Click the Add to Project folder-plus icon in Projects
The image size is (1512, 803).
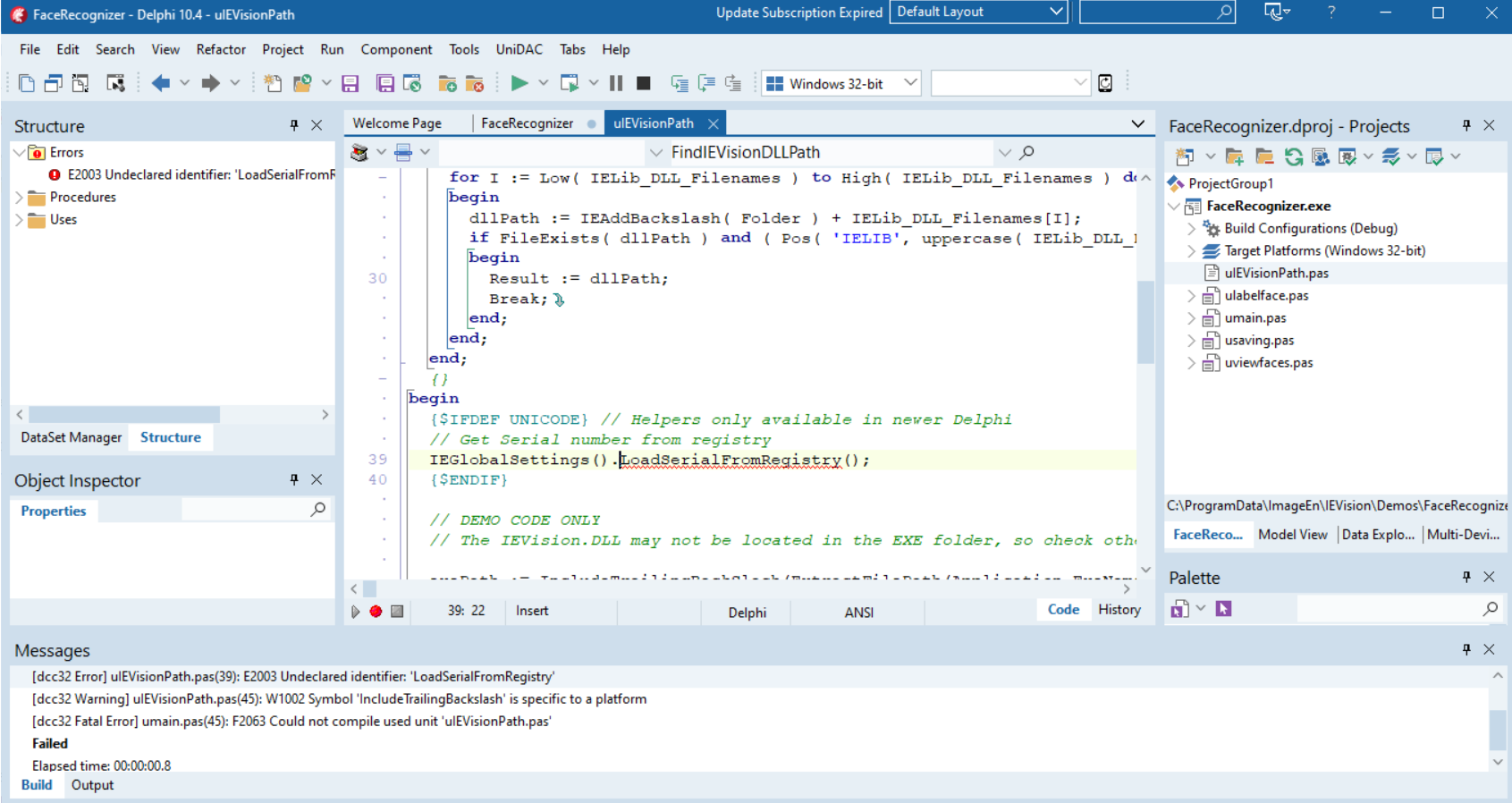click(1235, 156)
